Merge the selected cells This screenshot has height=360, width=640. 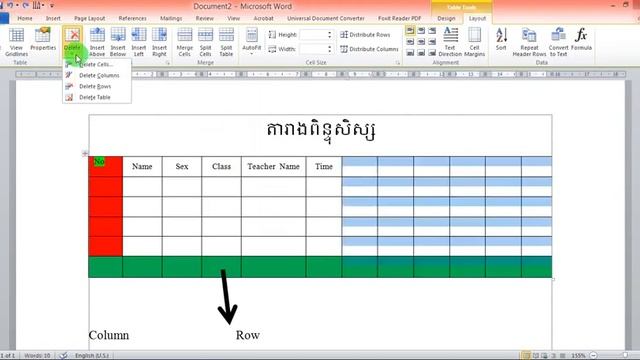click(x=184, y=42)
